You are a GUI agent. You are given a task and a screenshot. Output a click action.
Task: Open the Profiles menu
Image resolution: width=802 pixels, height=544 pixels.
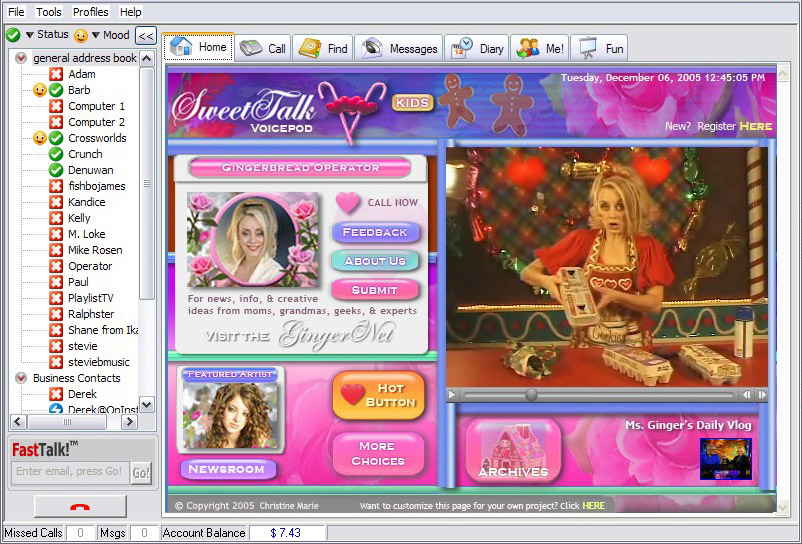point(91,12)
